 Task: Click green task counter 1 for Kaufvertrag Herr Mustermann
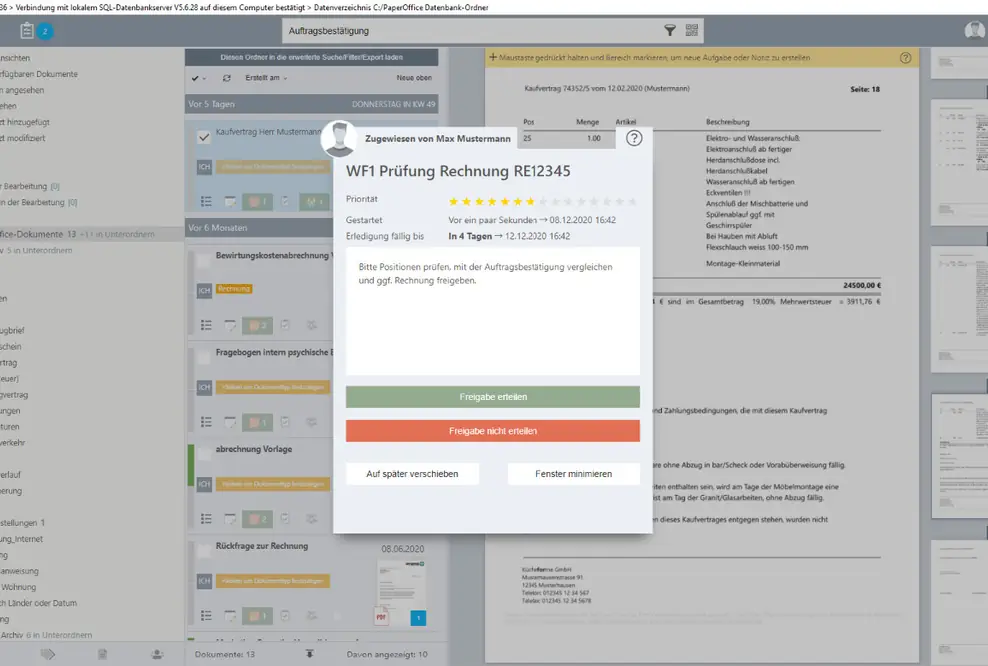[x=258, y=202]
